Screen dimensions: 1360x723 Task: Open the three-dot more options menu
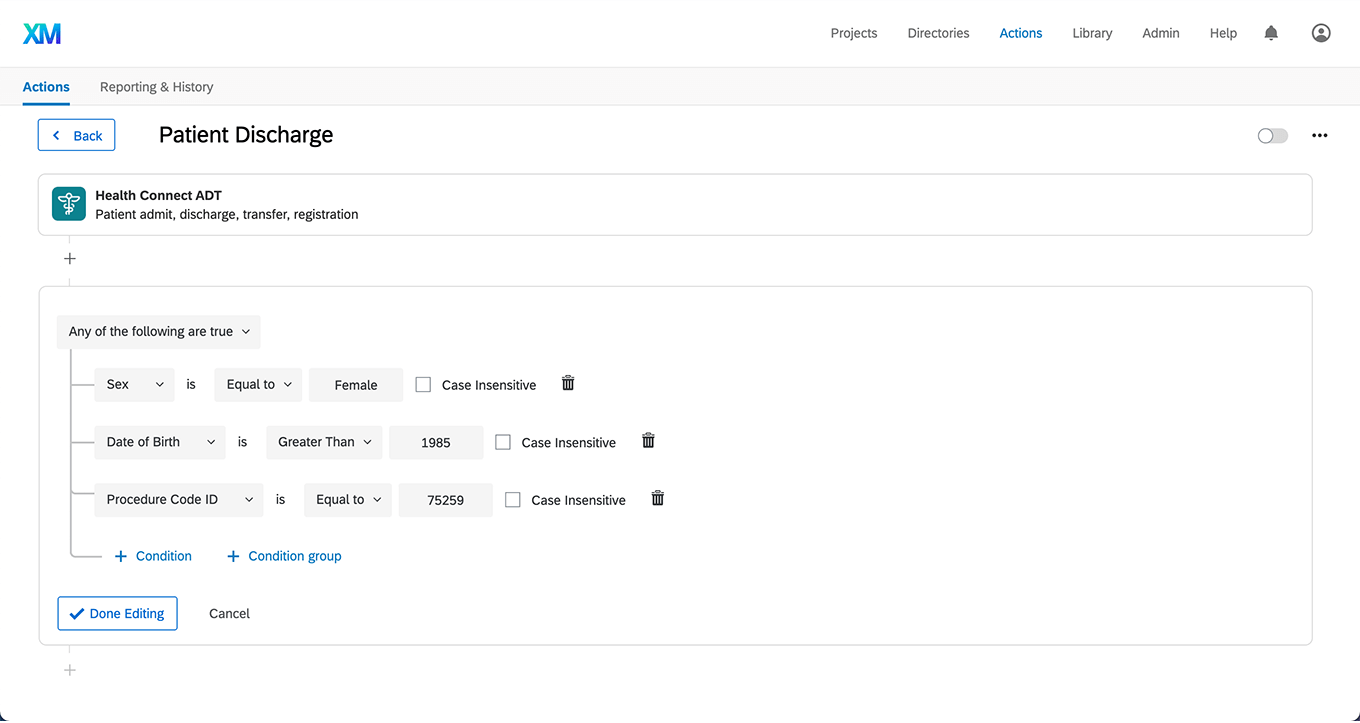click(x=1320, y=136)
